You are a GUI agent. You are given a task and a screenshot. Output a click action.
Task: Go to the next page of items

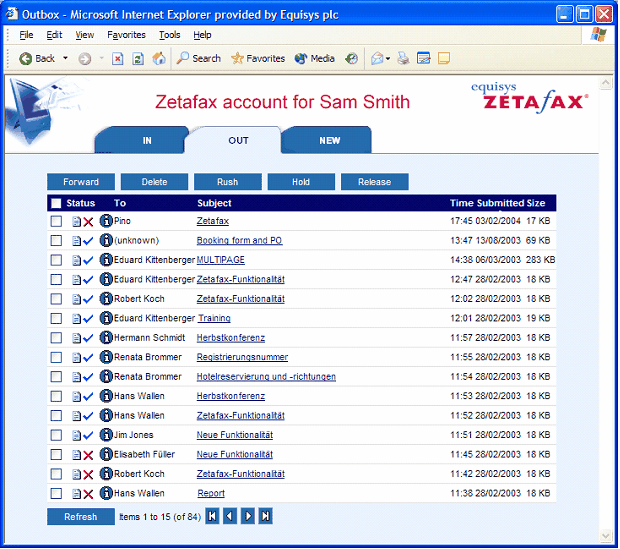pyautogui.click(x=248, y=517)
